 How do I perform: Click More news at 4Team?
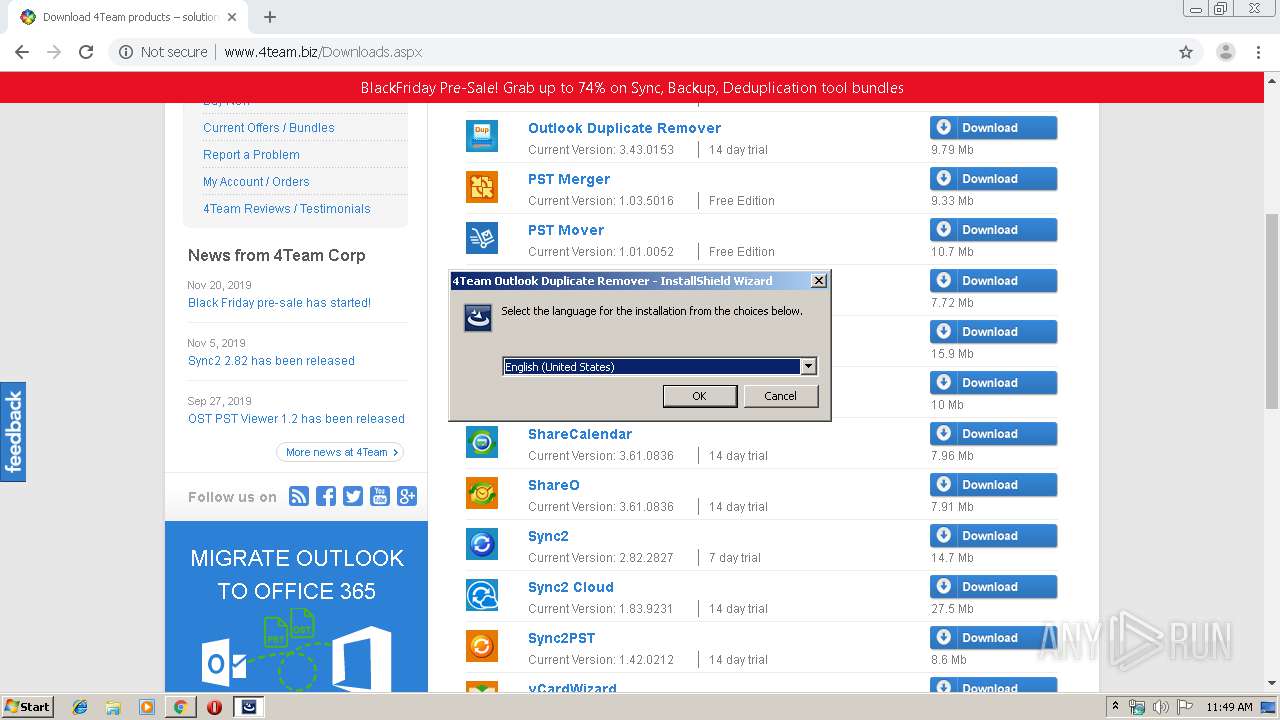340,452
